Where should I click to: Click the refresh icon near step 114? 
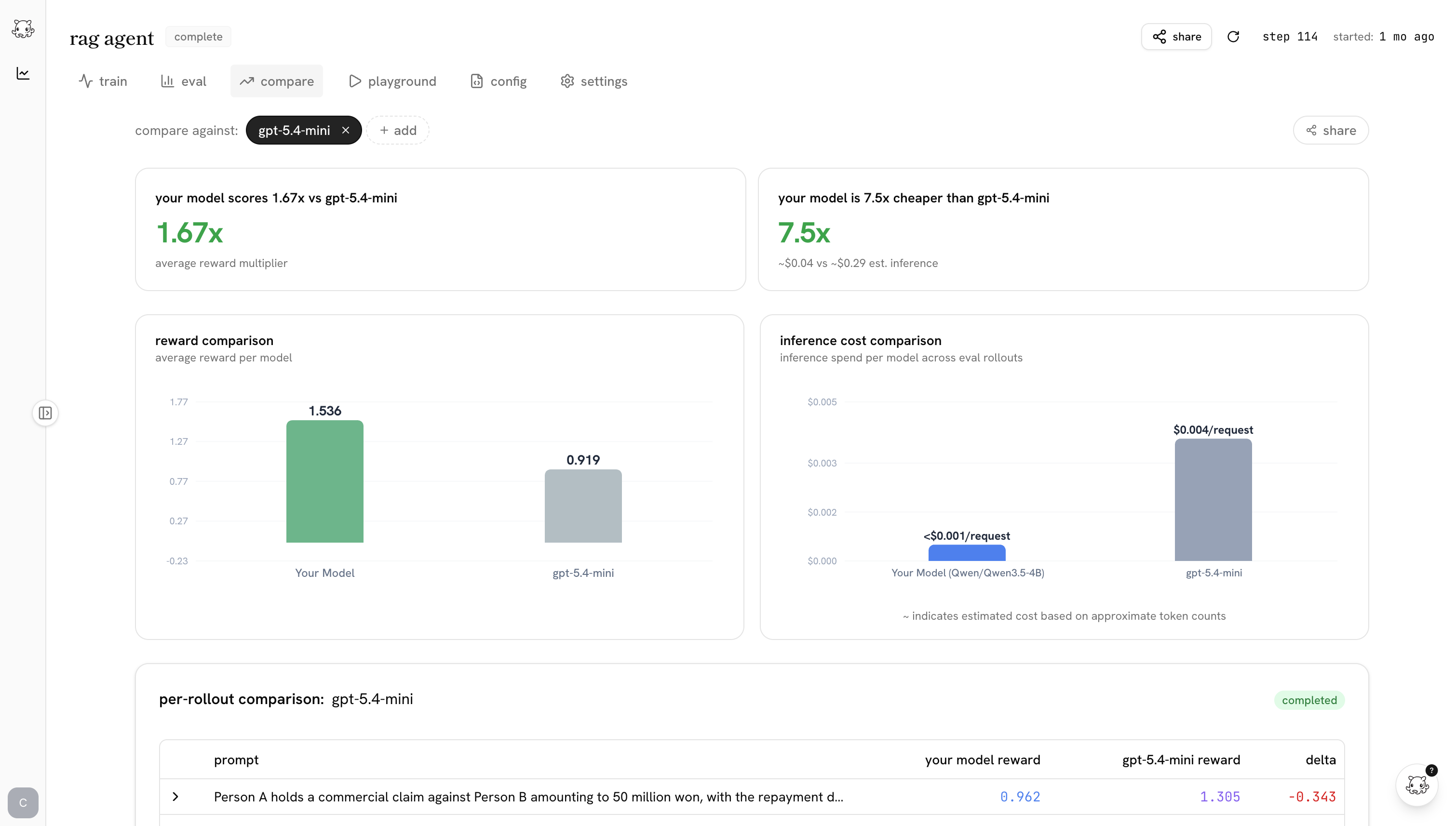1233,37
